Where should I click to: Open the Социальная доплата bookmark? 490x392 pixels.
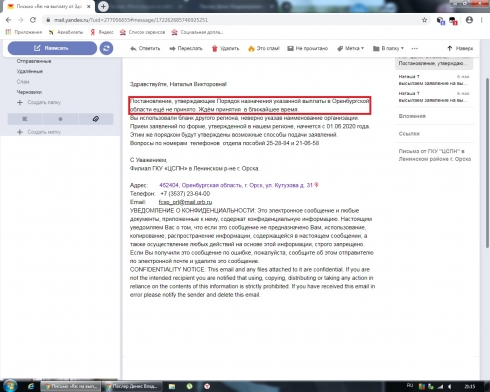point(197,32)
